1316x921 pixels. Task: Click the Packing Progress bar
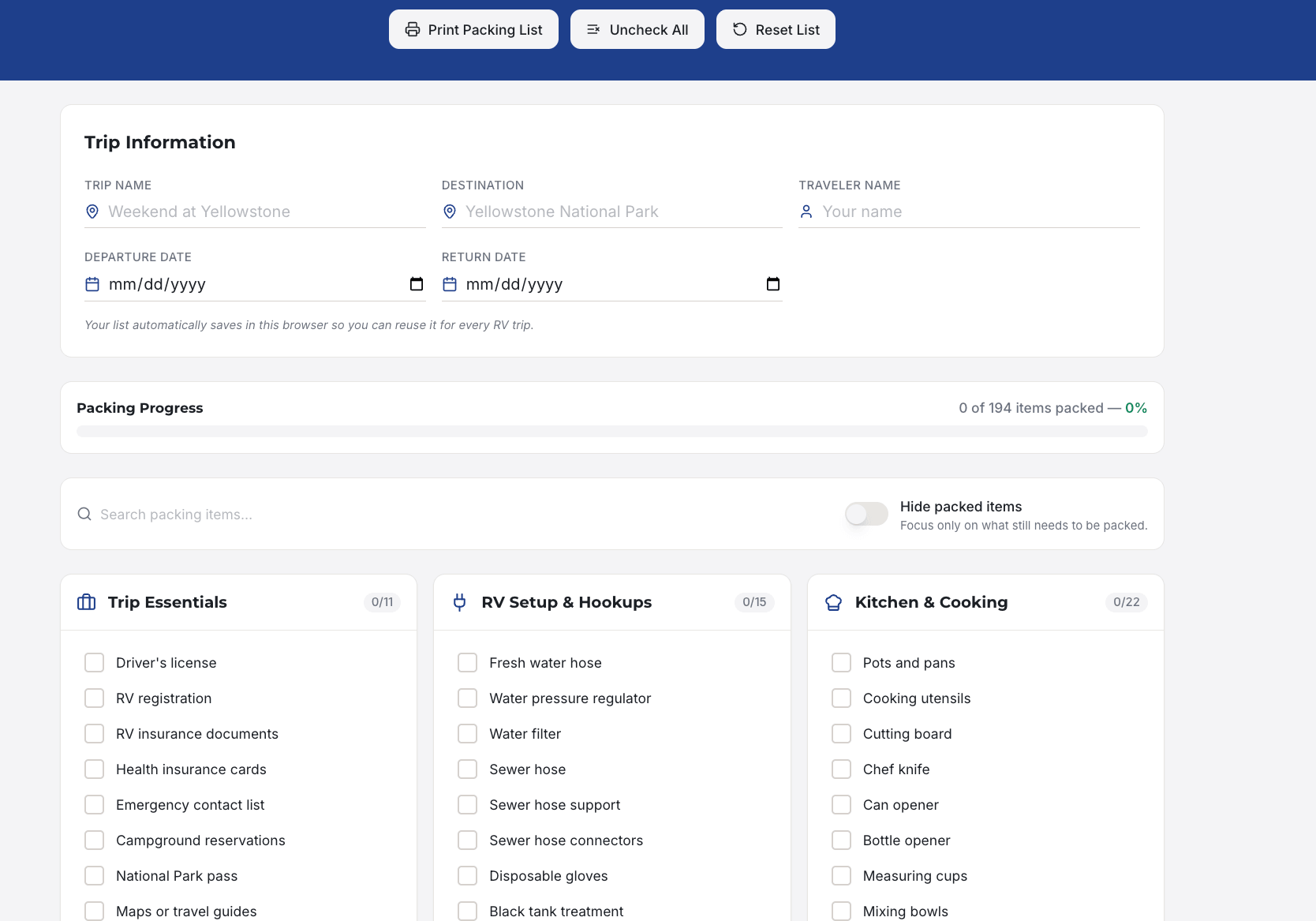pyautogui.click(x=611, y=432)
